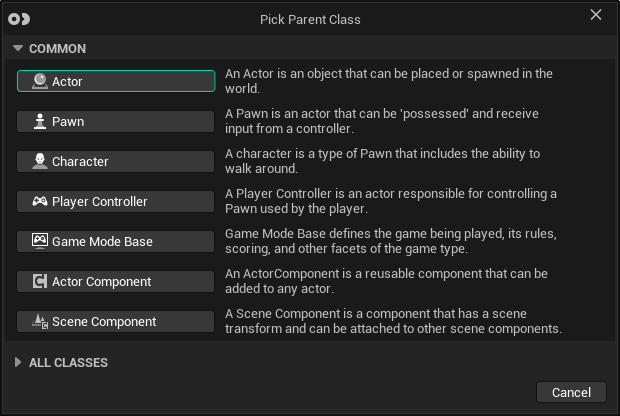Click the Game Mode Base icon

(x=40, y=241)
